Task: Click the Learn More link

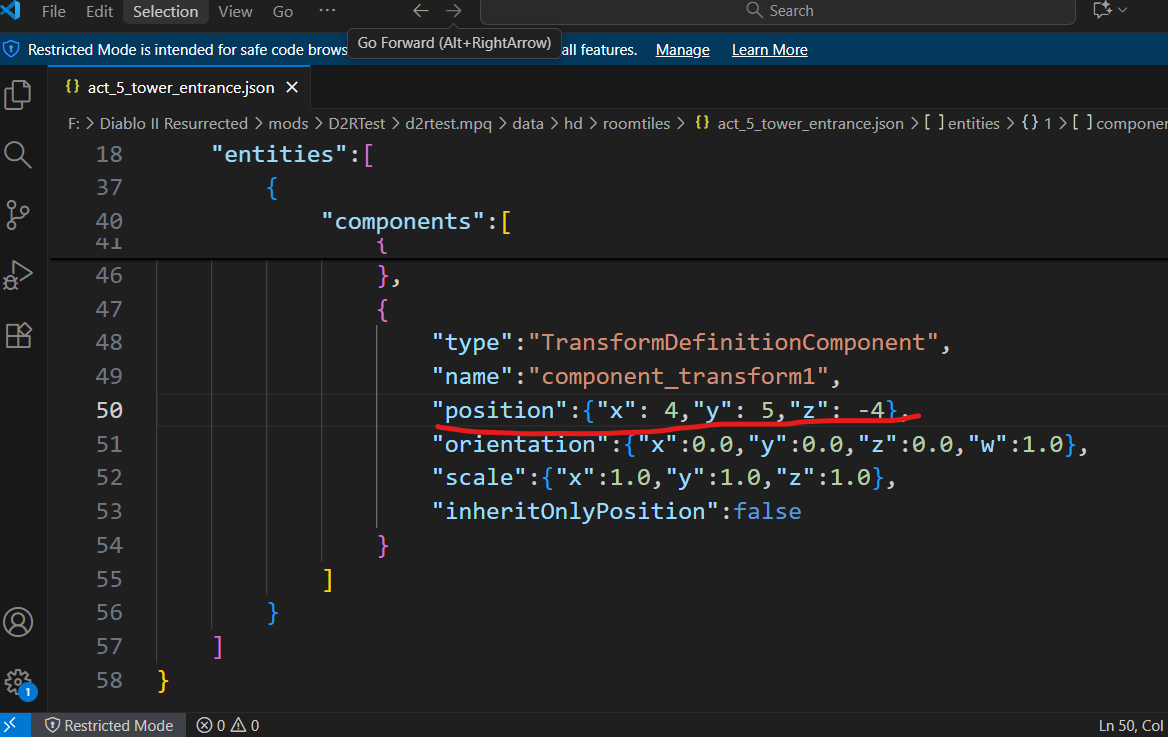Action: pyautogui.click(x=769, y=49)
